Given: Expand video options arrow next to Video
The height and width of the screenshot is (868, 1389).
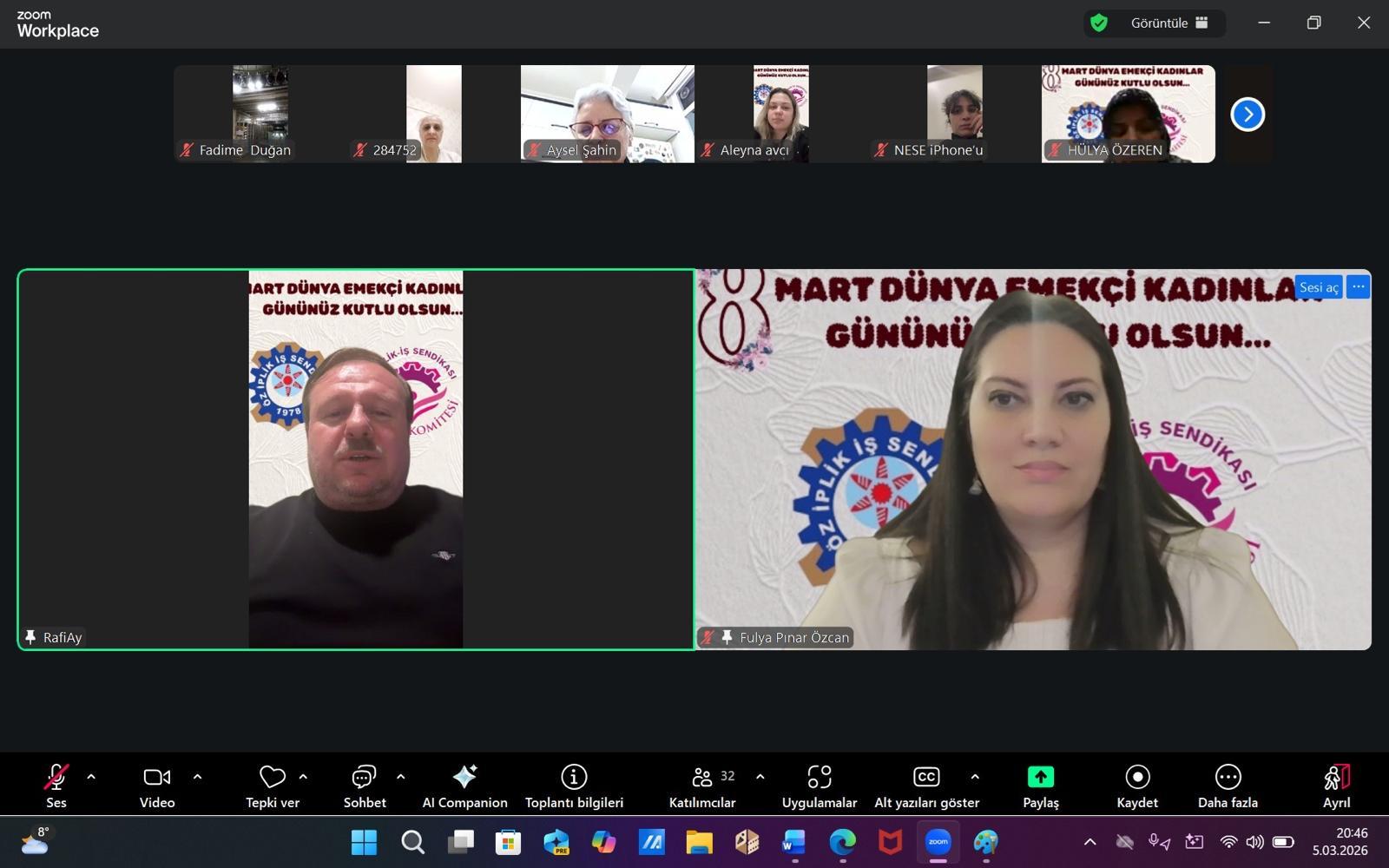Looking at the screenshot, I should coord(197,777).
